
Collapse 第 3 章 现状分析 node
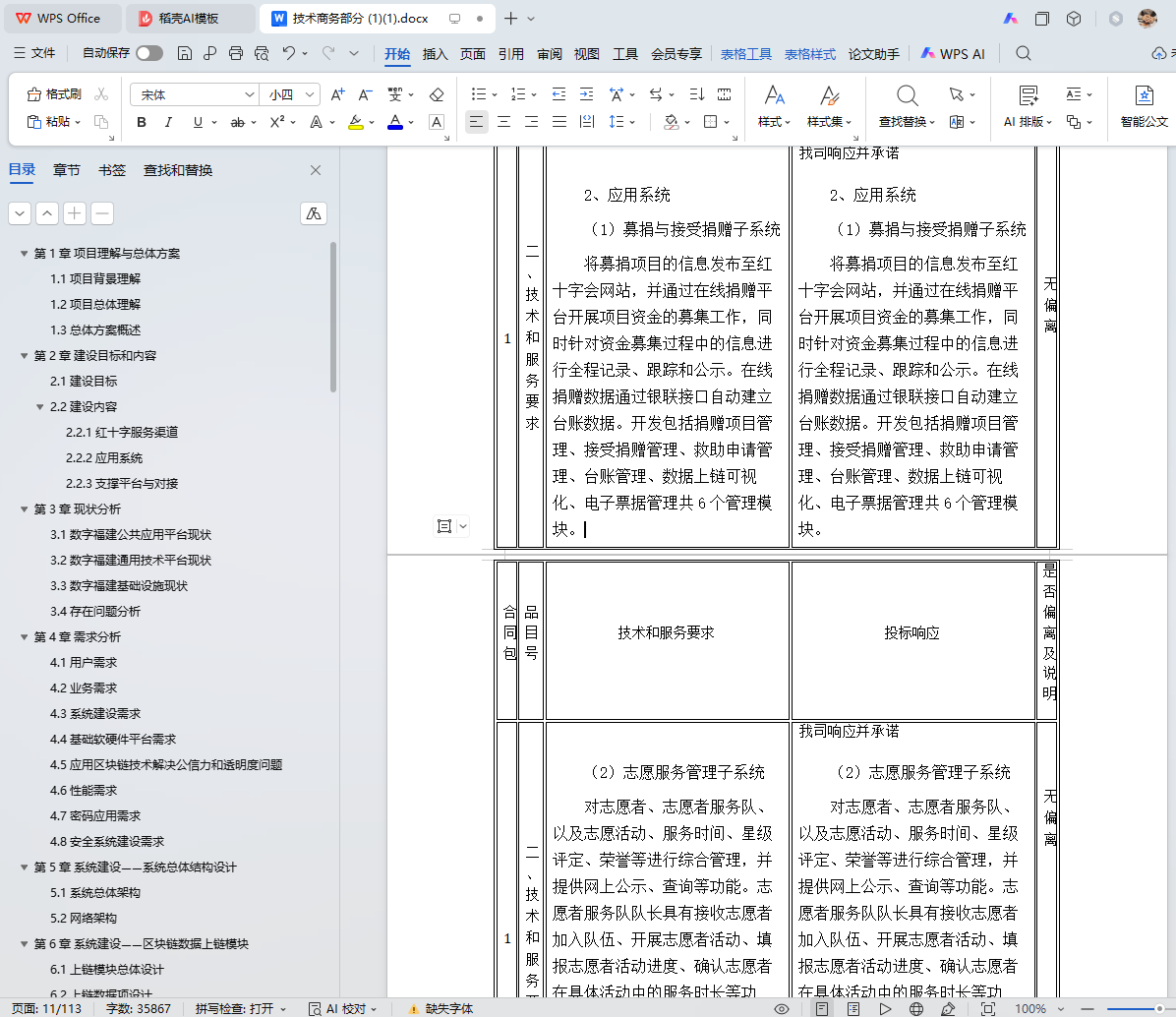24,509
